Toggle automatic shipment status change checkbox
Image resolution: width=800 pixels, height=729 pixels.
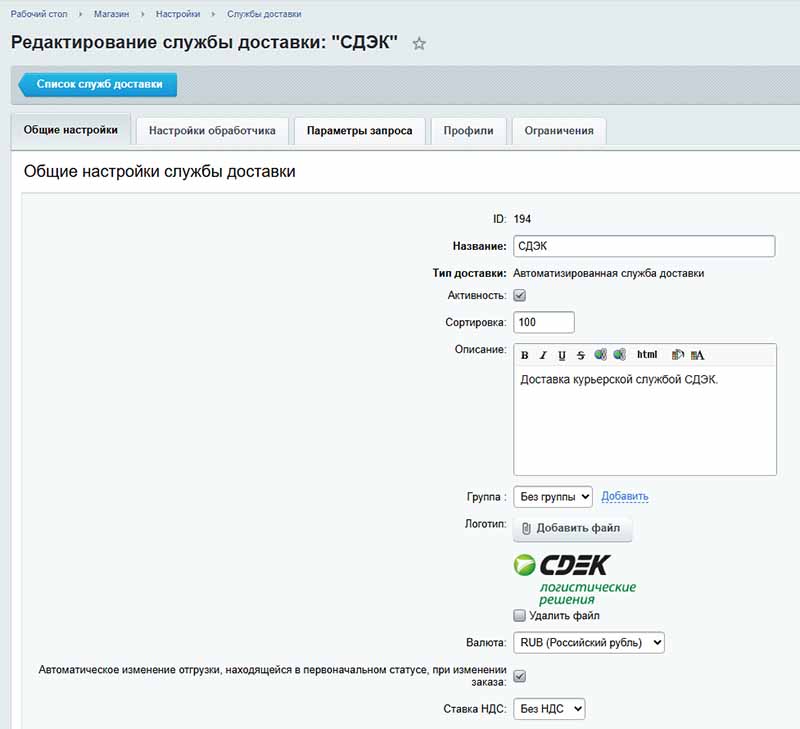519,676
